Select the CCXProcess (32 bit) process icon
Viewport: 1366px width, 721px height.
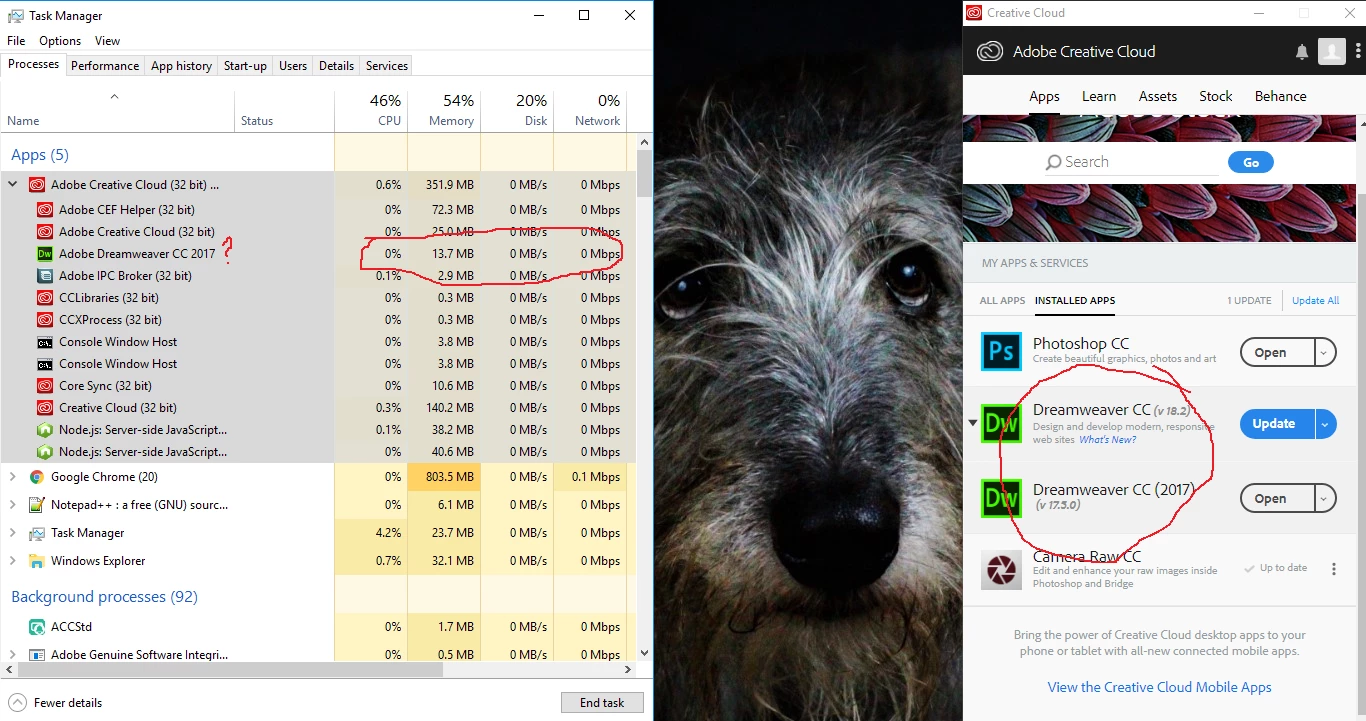44,320
